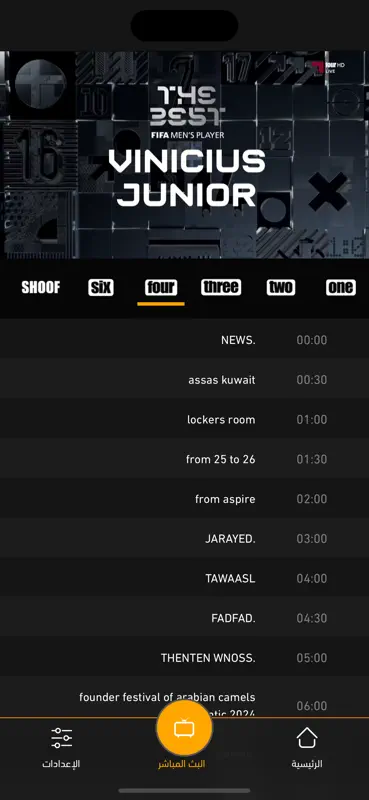Open the live broadcast TV button
The image size is (369, 800).
[x=184, y=728]
